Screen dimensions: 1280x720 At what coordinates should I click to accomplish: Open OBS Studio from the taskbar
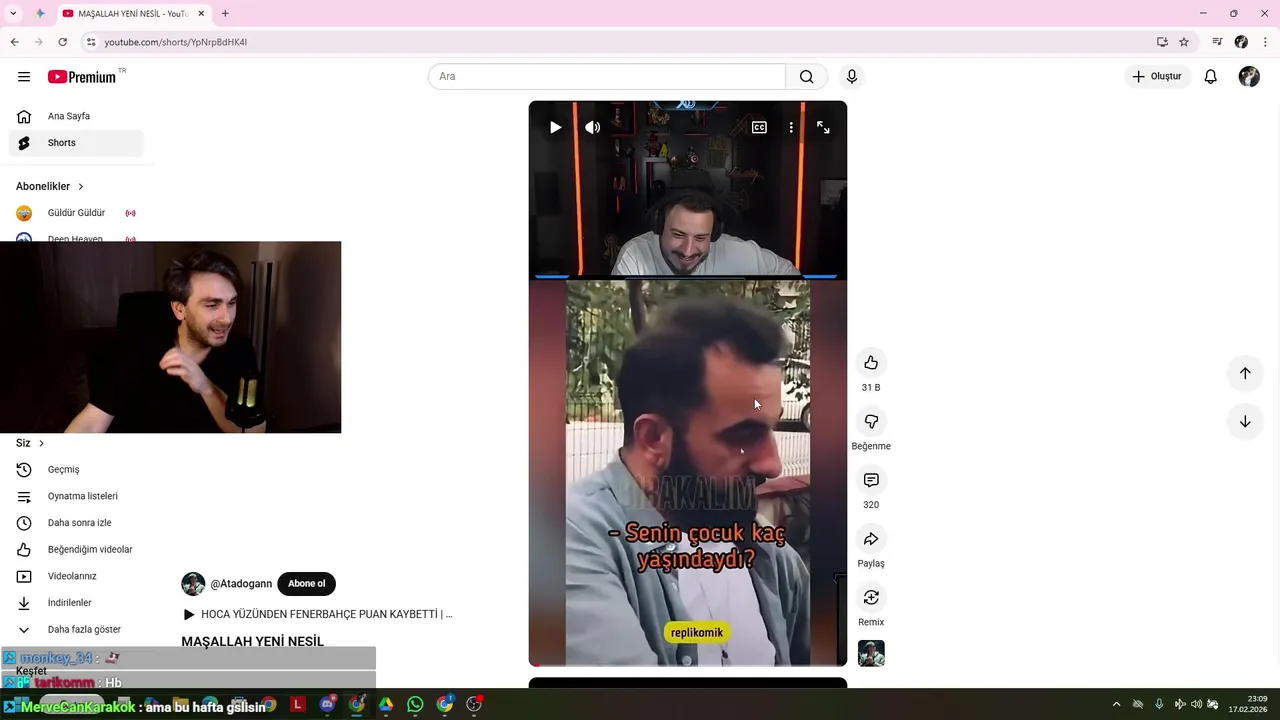(x=474, y=705)
